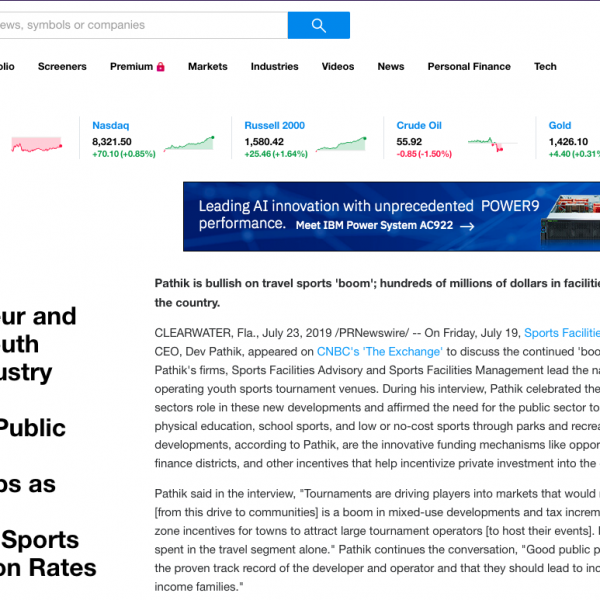This screenshot has width=600, height=600.
Task: Click the Gold price 1,426.10
Action: click(x=568, y=142)
